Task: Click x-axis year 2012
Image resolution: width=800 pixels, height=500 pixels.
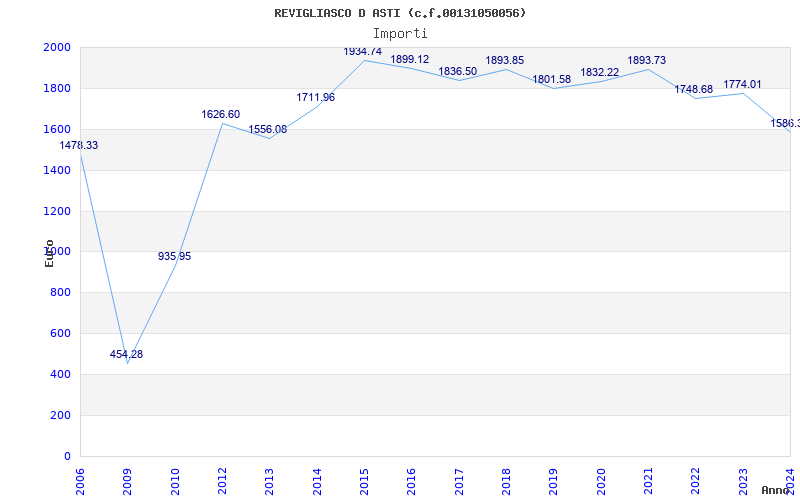Action: click(x=222, y=482)
